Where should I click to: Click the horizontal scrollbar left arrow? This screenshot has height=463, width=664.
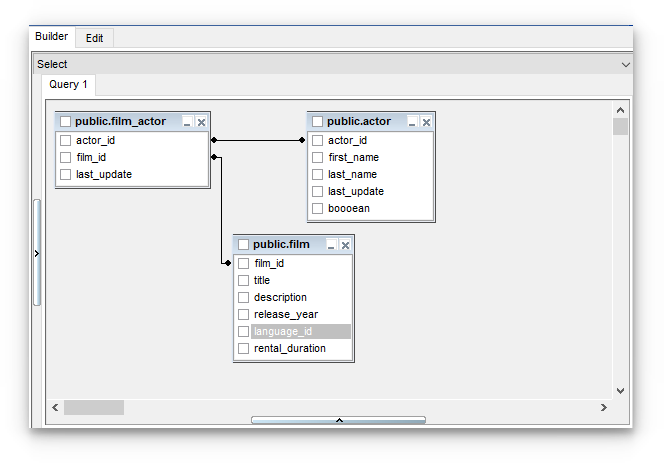pos(55,408)
